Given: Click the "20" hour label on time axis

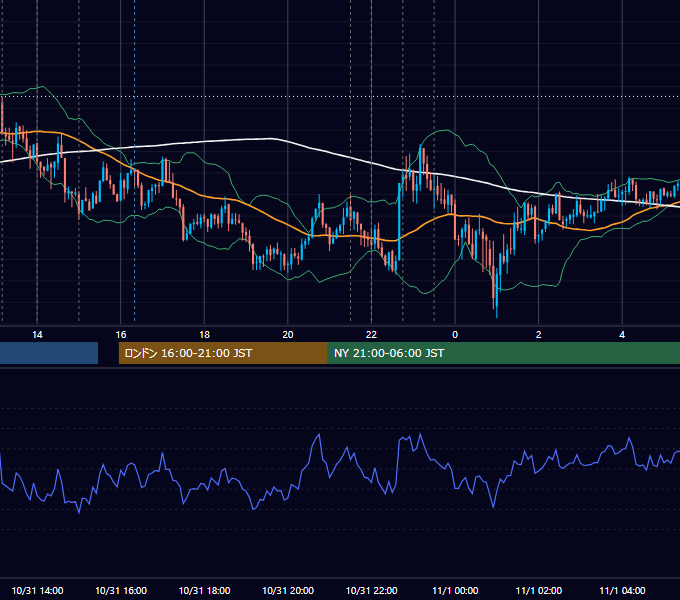Looking at the screenshot, I should point(288,335).
